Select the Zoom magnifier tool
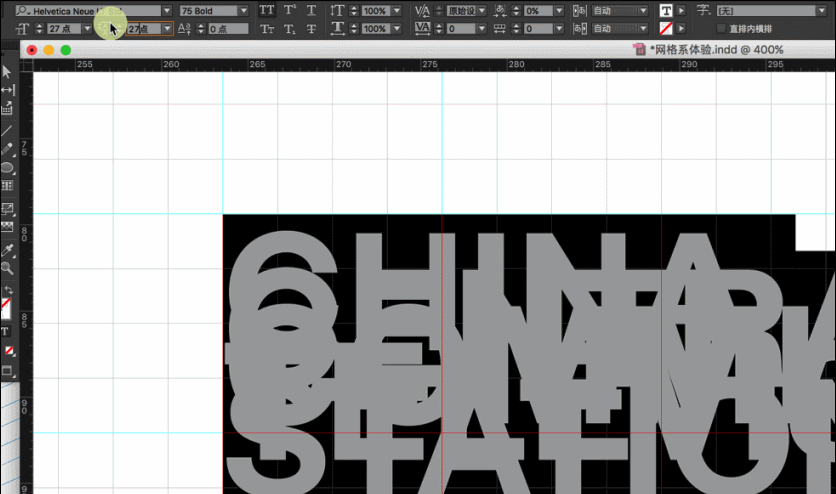The width and height of the screenshot is (836, 494). pyautogui.click(x=7, y=268)
